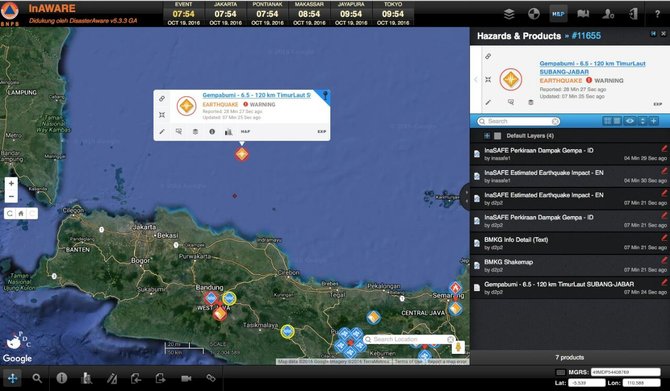Open the bookmarks map-book icon in top toolbar

point(583,14)
